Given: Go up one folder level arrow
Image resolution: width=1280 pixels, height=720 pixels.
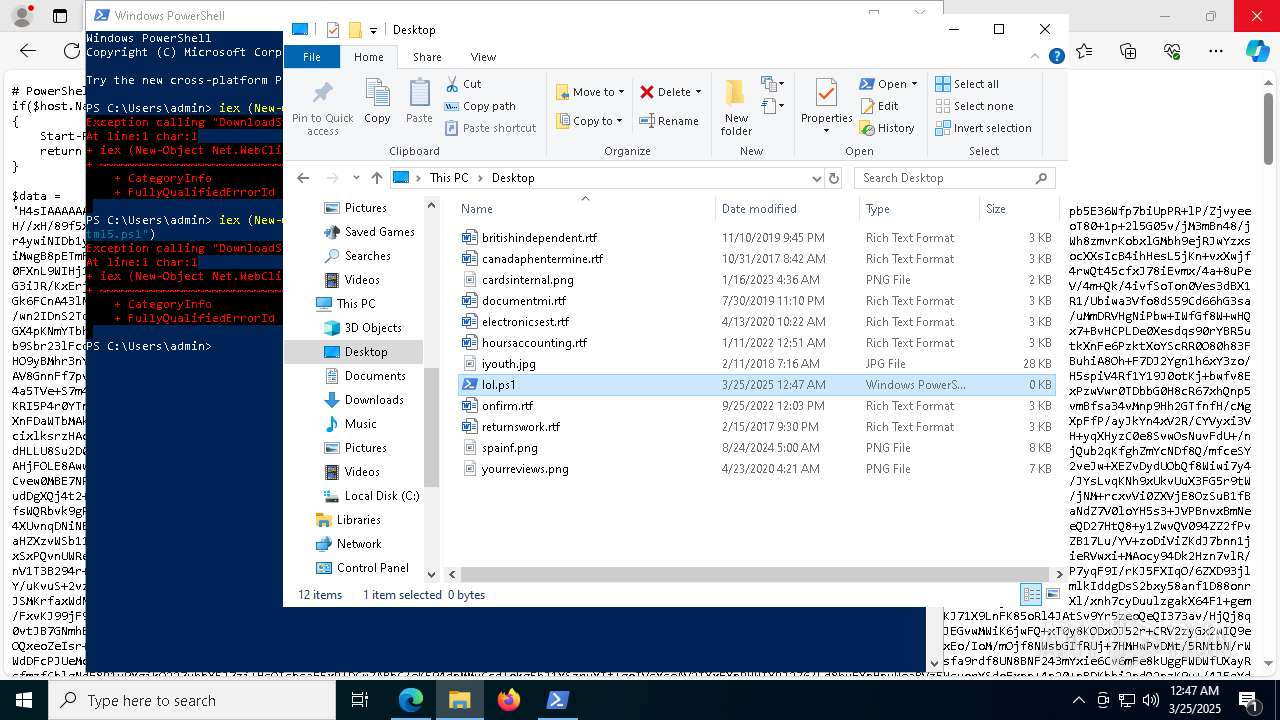Looking at the screenshot, I should pyautogui.click(x=376, y=178).
